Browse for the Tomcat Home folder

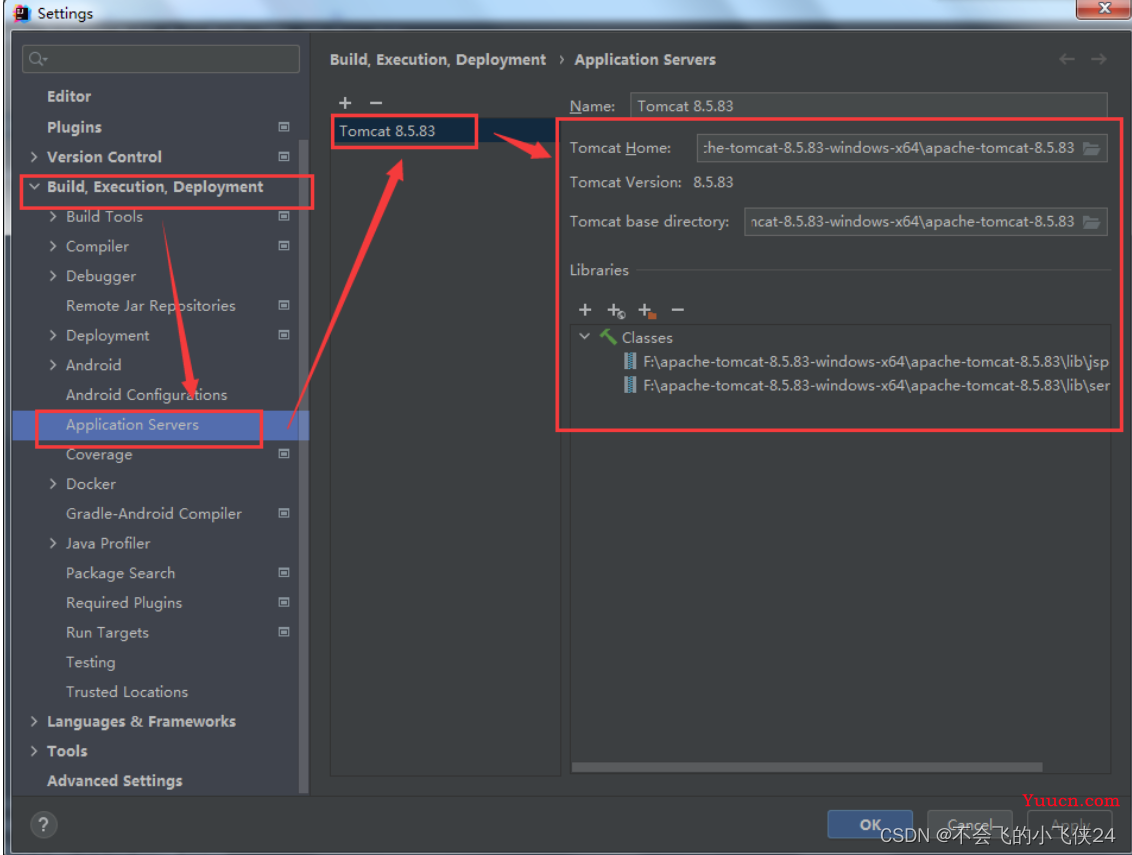(1092, 148)
